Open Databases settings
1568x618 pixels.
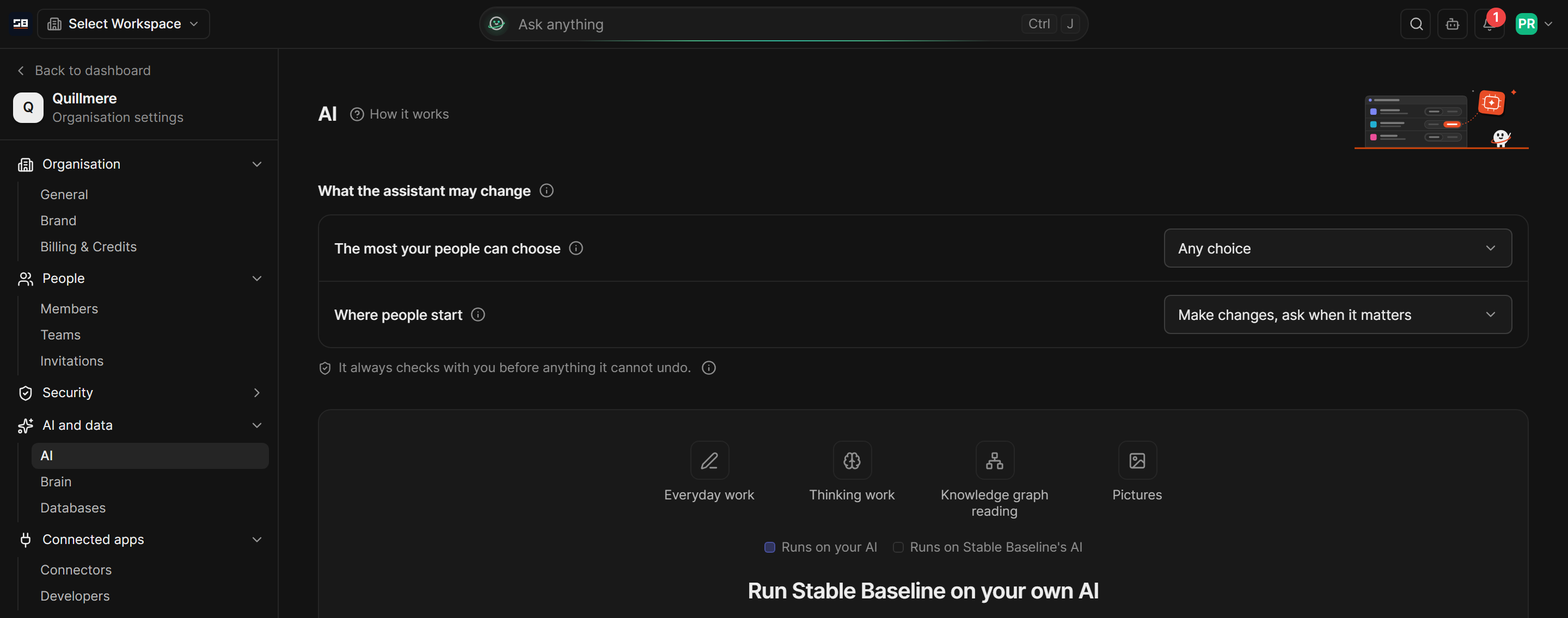click(x=150, y=508)
